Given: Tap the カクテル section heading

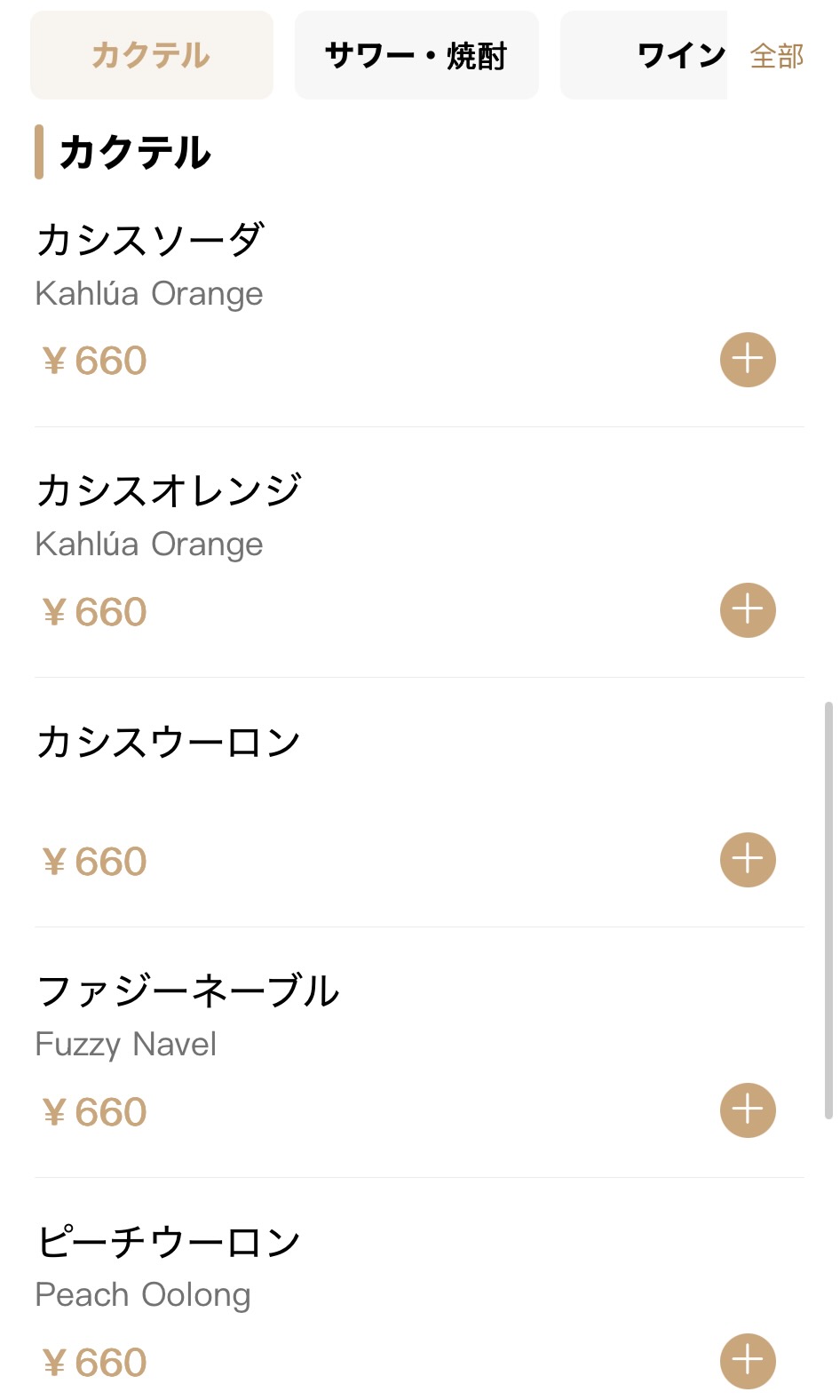Looking at the screenshot, I should click(x=135, y=152).
